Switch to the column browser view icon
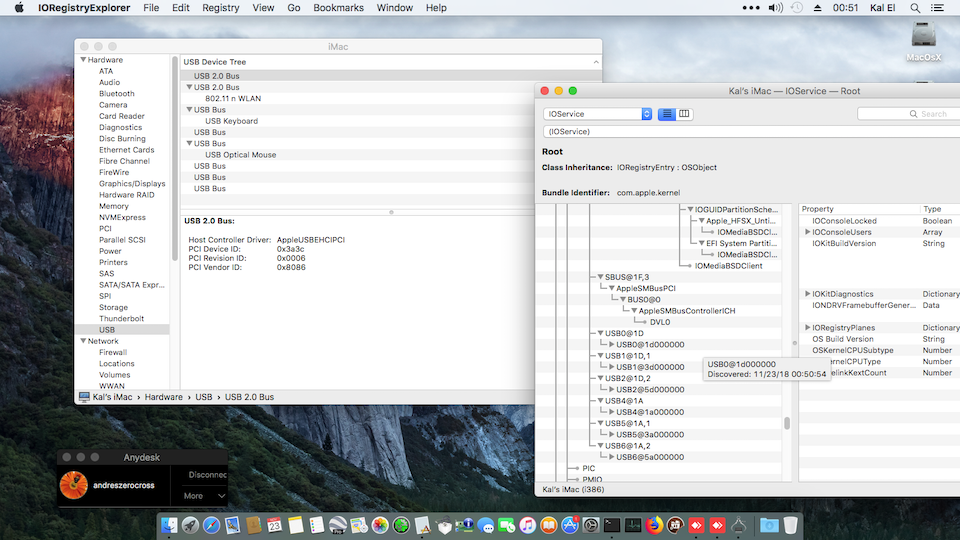The width and height of the screenshot is (960, 540). click(685, 114)
